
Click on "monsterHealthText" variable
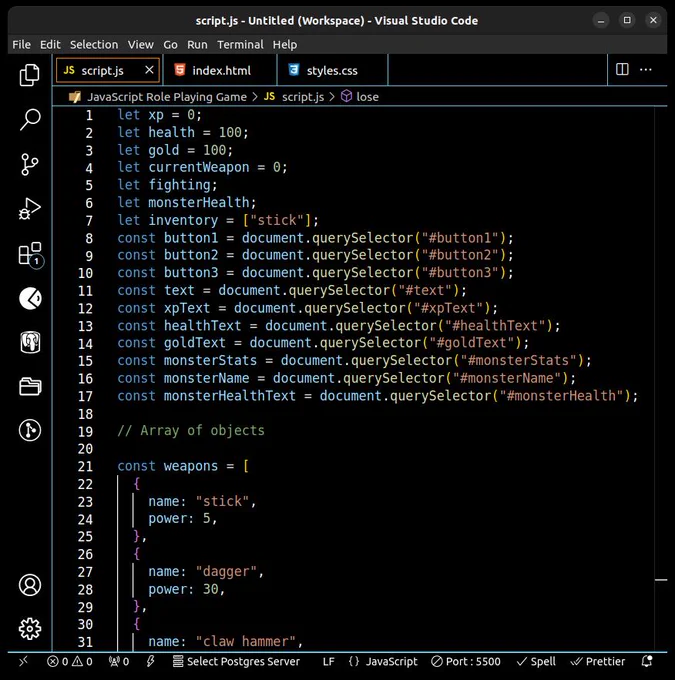pos(229,396)
